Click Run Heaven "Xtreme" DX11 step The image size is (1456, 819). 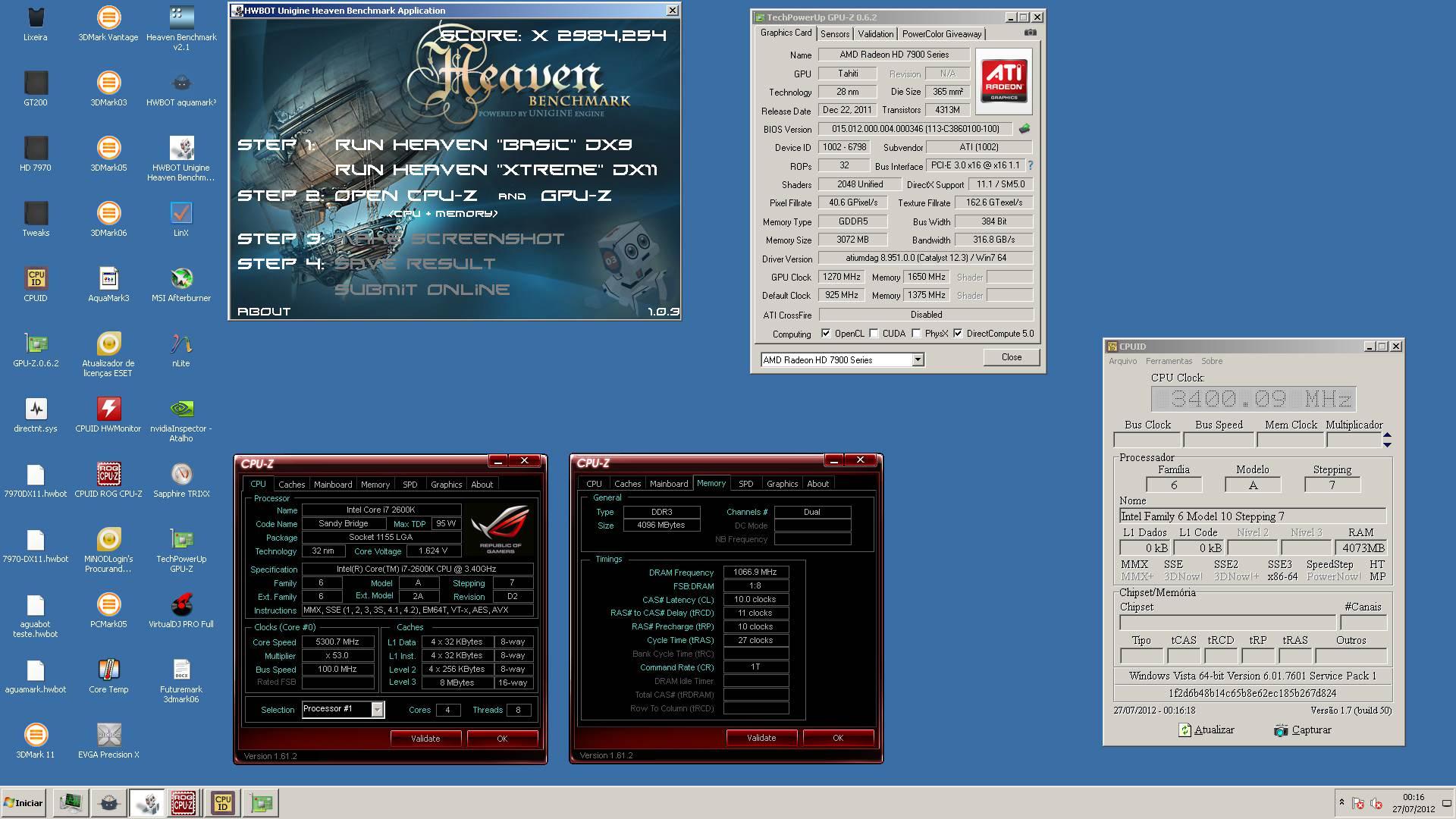pos(496,170)
